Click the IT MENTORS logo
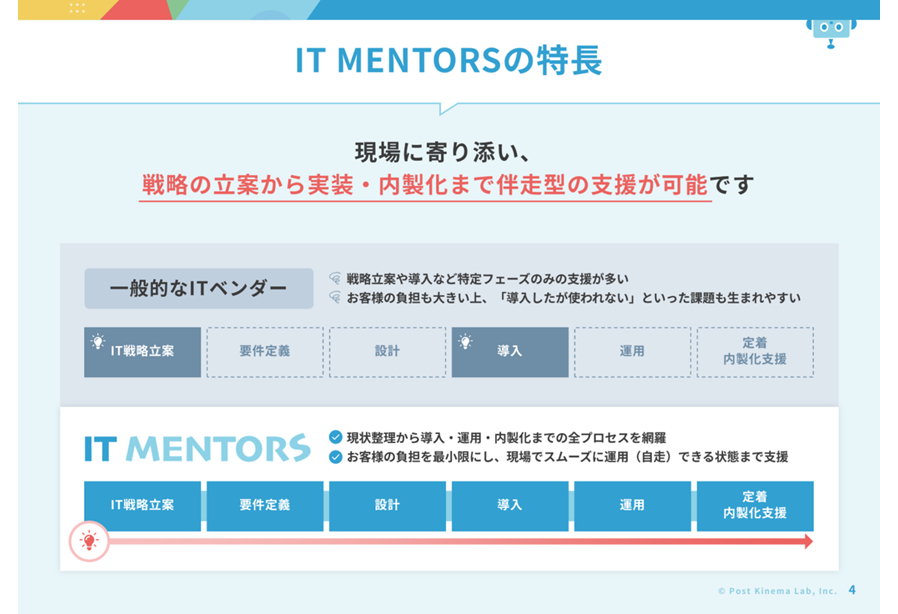Image resolution: width=898 pixels, height=614 pixels. [x=197, y=448]
